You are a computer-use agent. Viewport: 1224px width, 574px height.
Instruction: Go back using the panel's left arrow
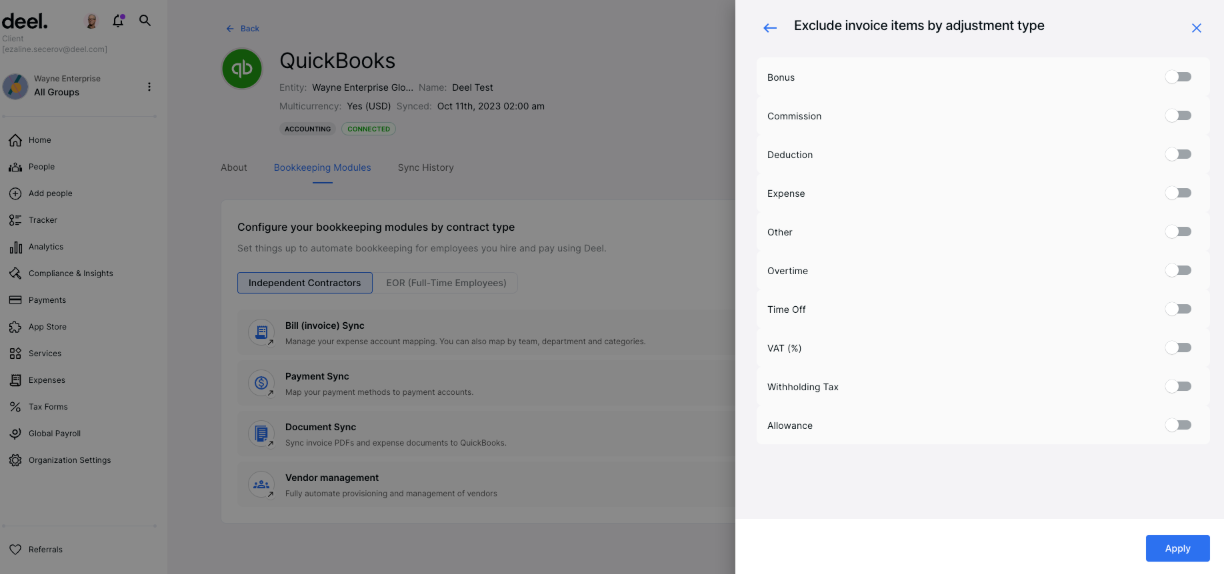770,28
